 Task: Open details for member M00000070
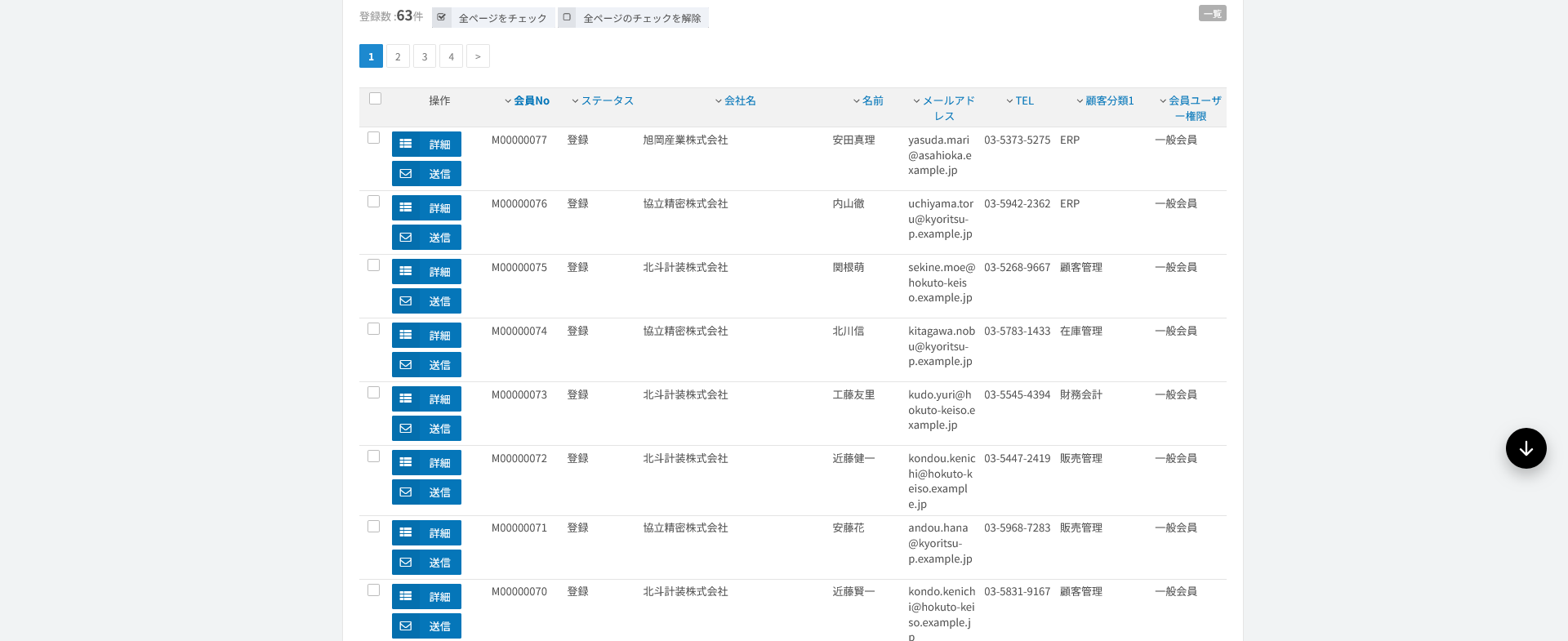(x=426, y=596)
